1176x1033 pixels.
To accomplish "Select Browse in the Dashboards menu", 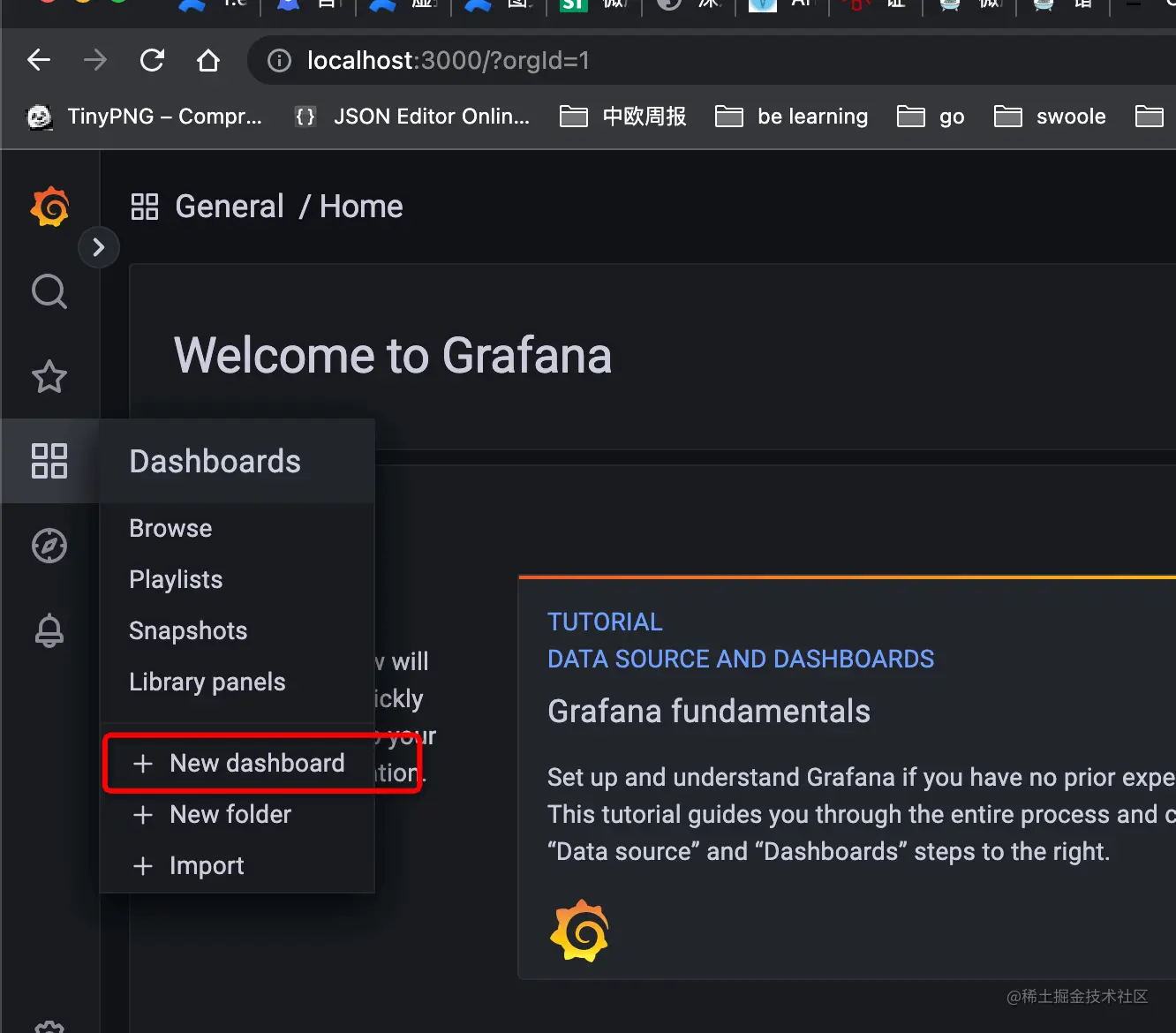I will tap(170, 528).
